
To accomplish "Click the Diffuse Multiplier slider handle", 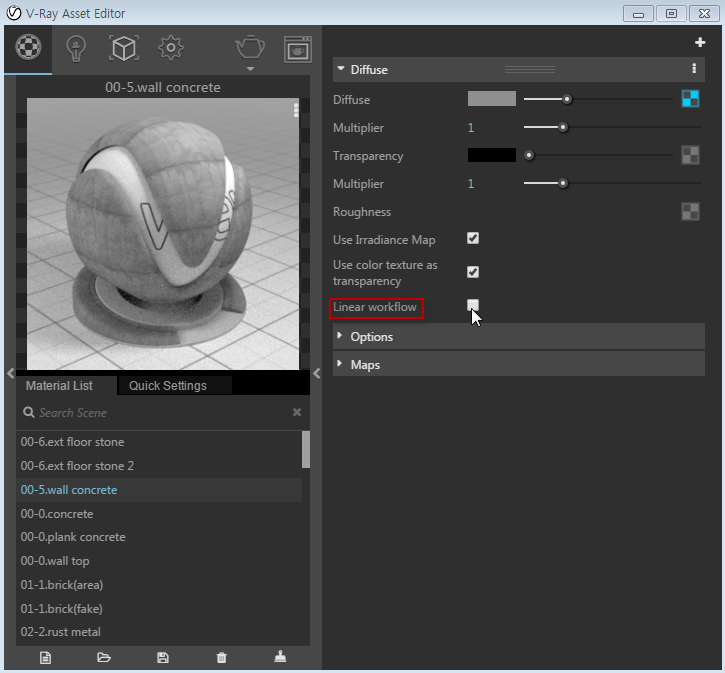I will (x=563, y=127).
